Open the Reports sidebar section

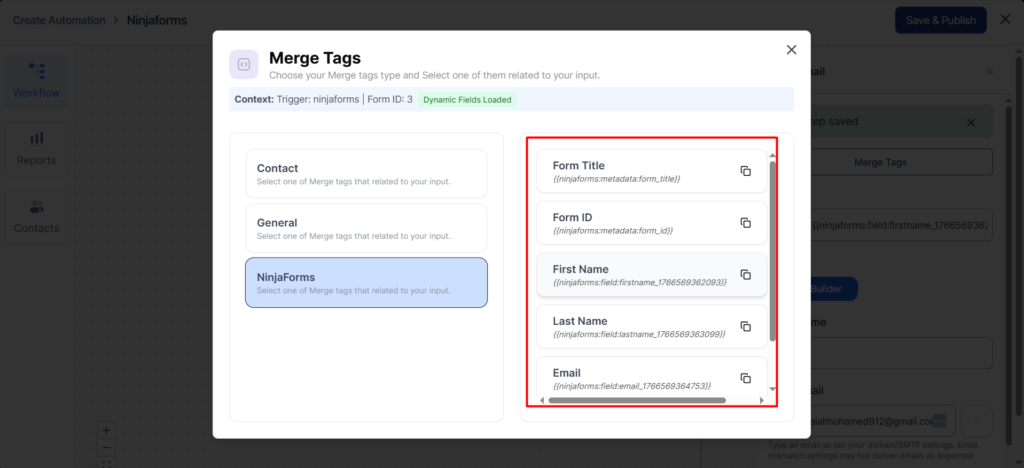tap(36, 148)
